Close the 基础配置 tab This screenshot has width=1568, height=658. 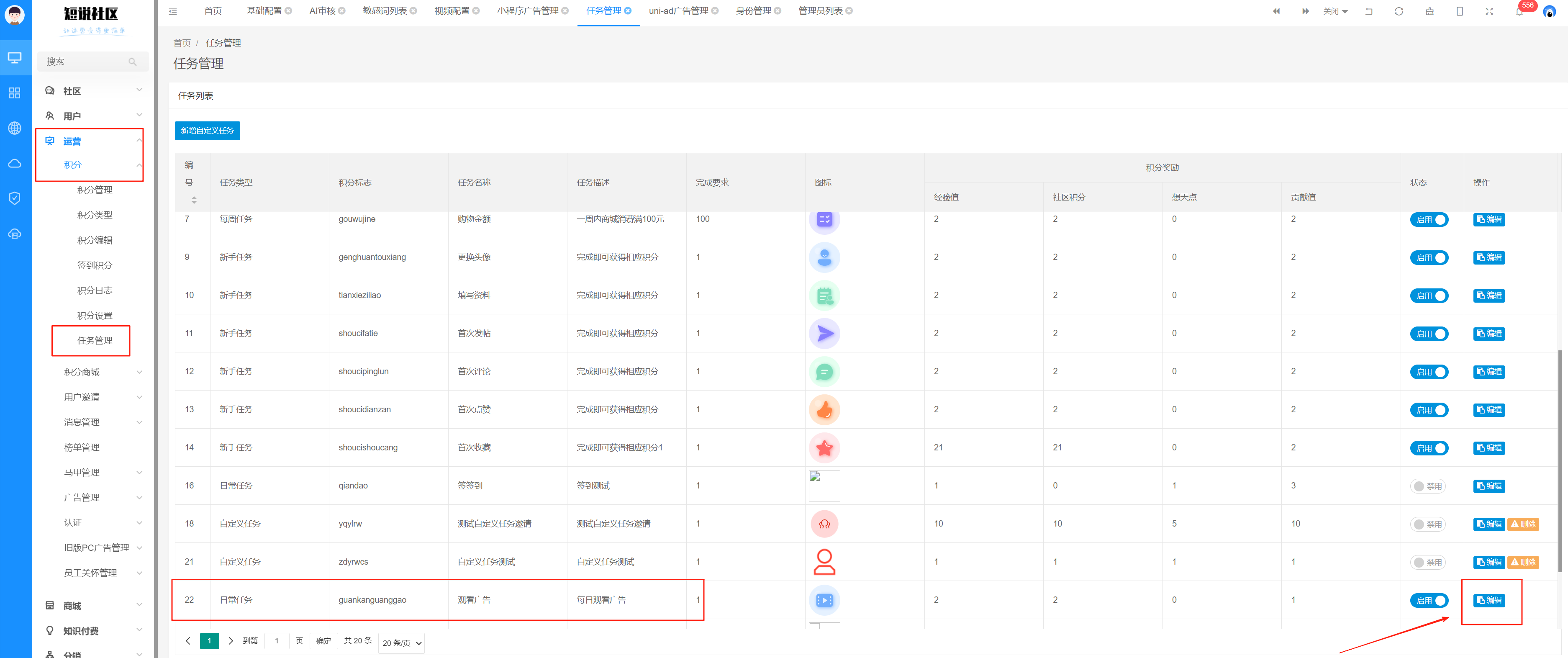point(288,11)
